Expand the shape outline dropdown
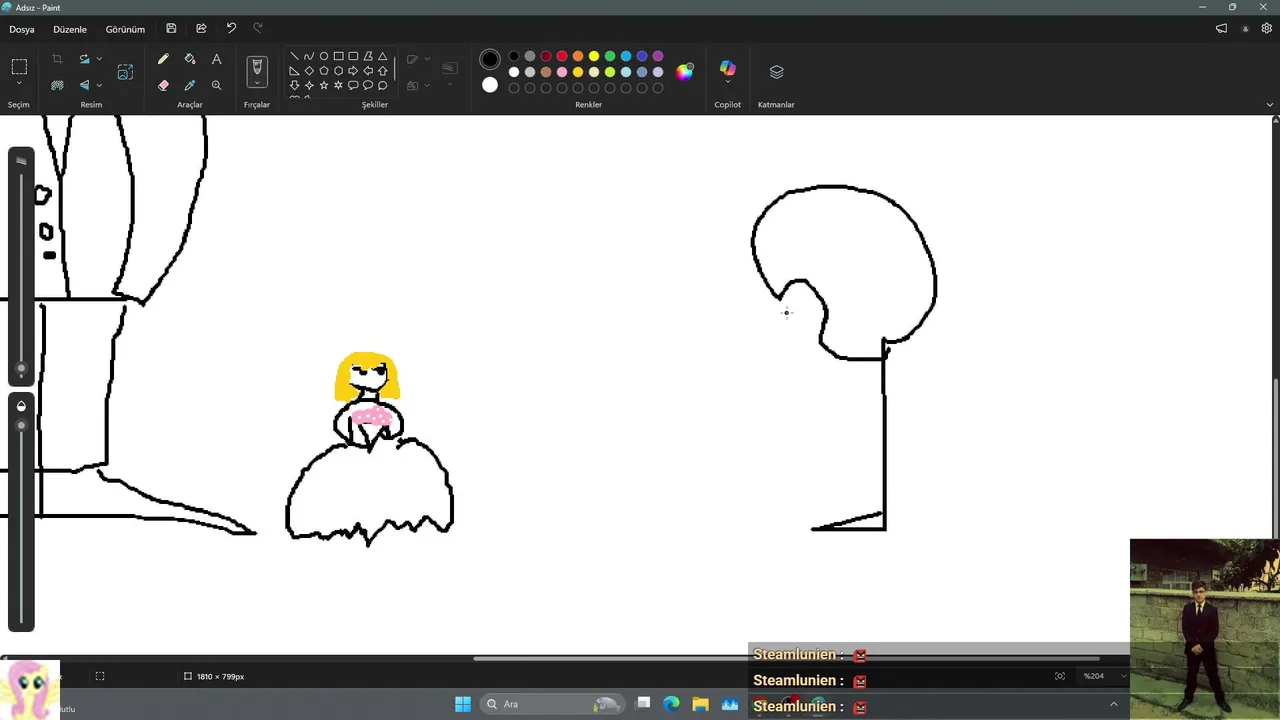This screenshot has height=720, width=1280. (x=427, y=59)
